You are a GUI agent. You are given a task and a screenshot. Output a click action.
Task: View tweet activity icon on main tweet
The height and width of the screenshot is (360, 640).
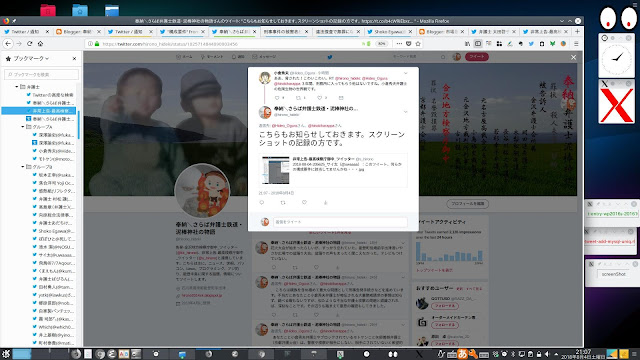click(325, 202)
